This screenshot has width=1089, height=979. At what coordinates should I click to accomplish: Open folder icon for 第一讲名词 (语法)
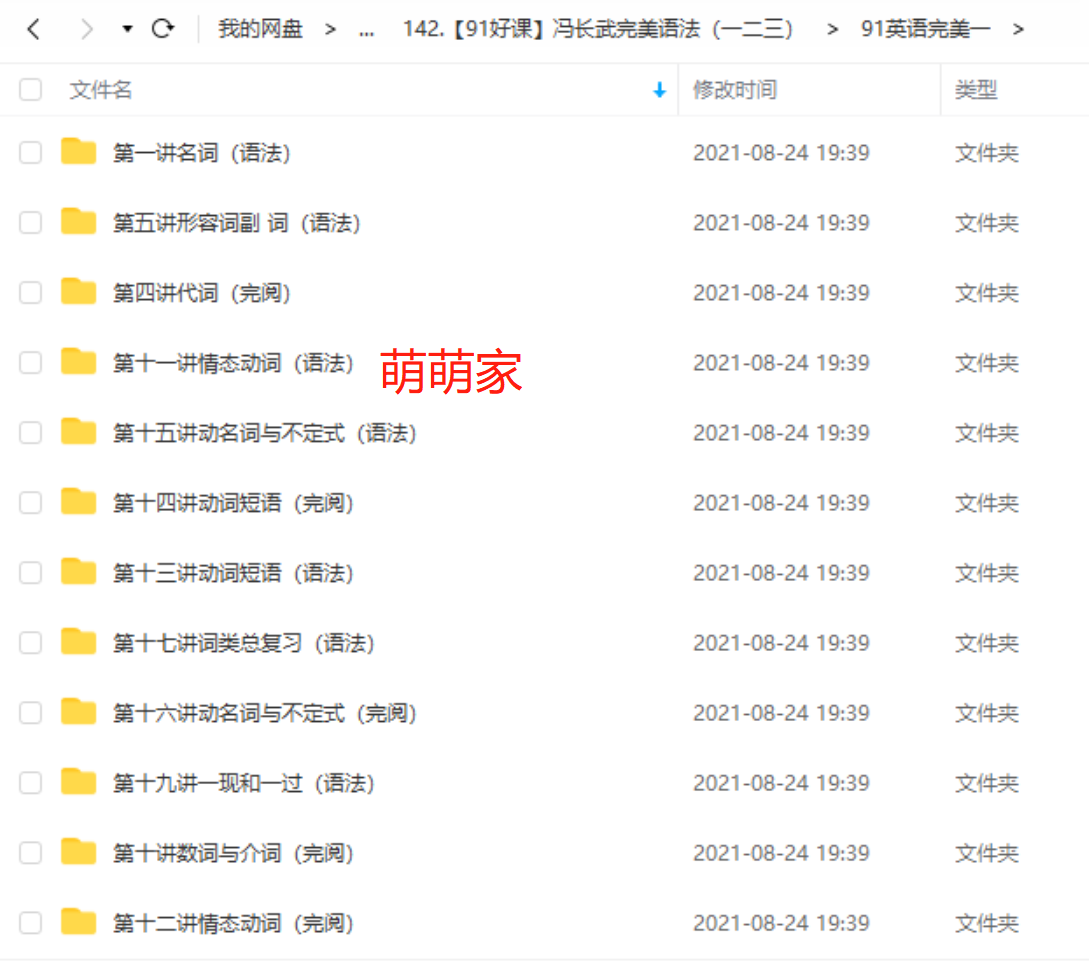(x=78, y=151)
